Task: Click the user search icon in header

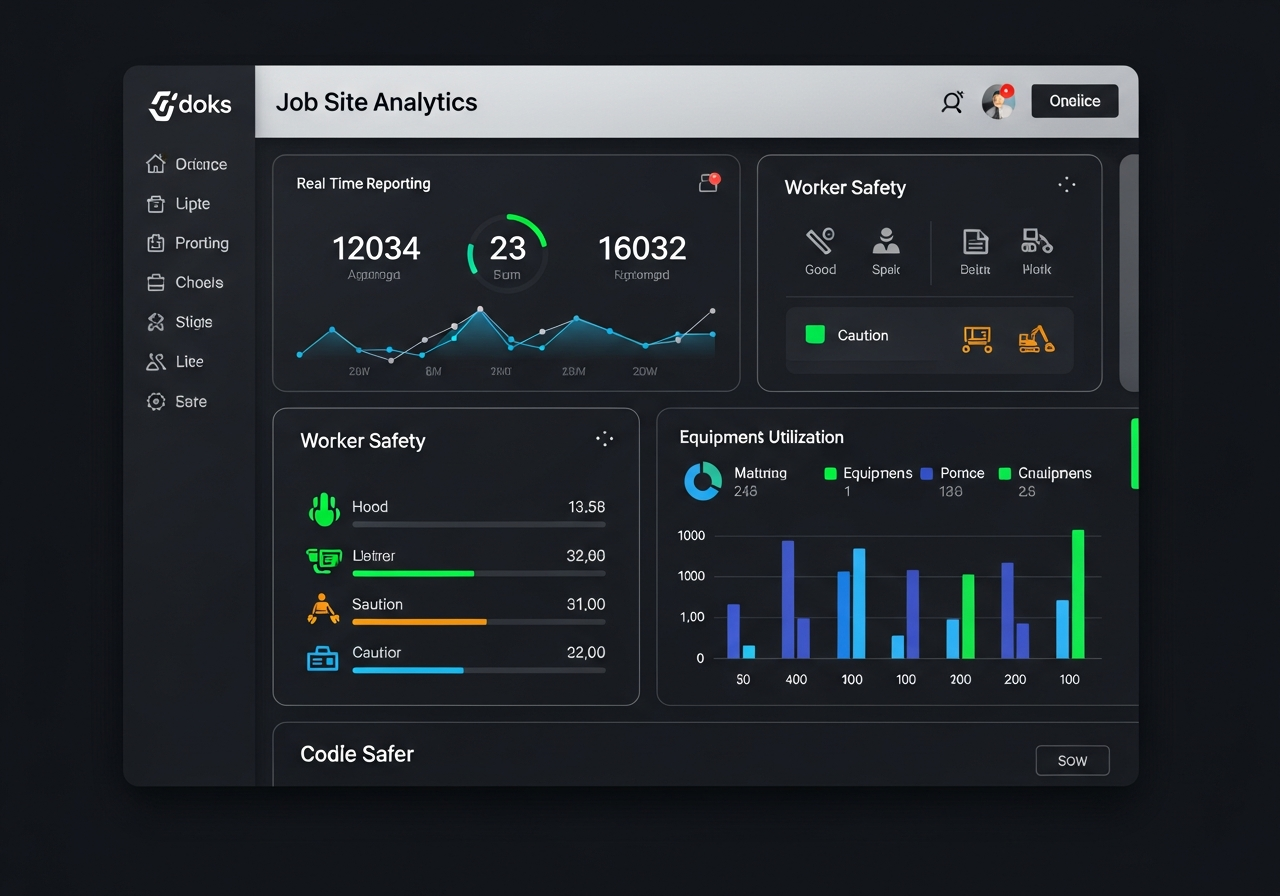Action: click(x=952, y=101)
